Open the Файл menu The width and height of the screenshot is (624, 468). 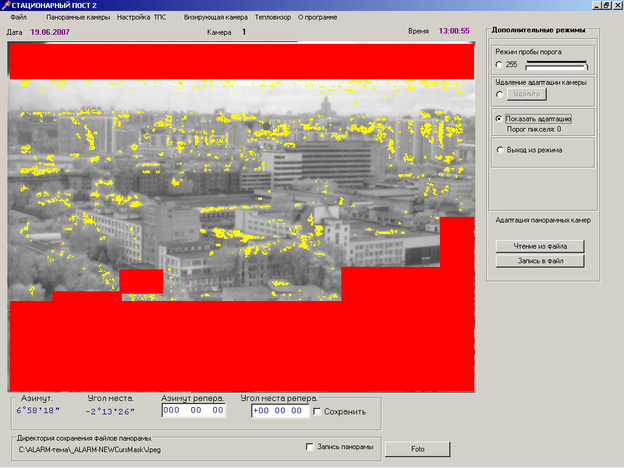[x=18, y=18]
